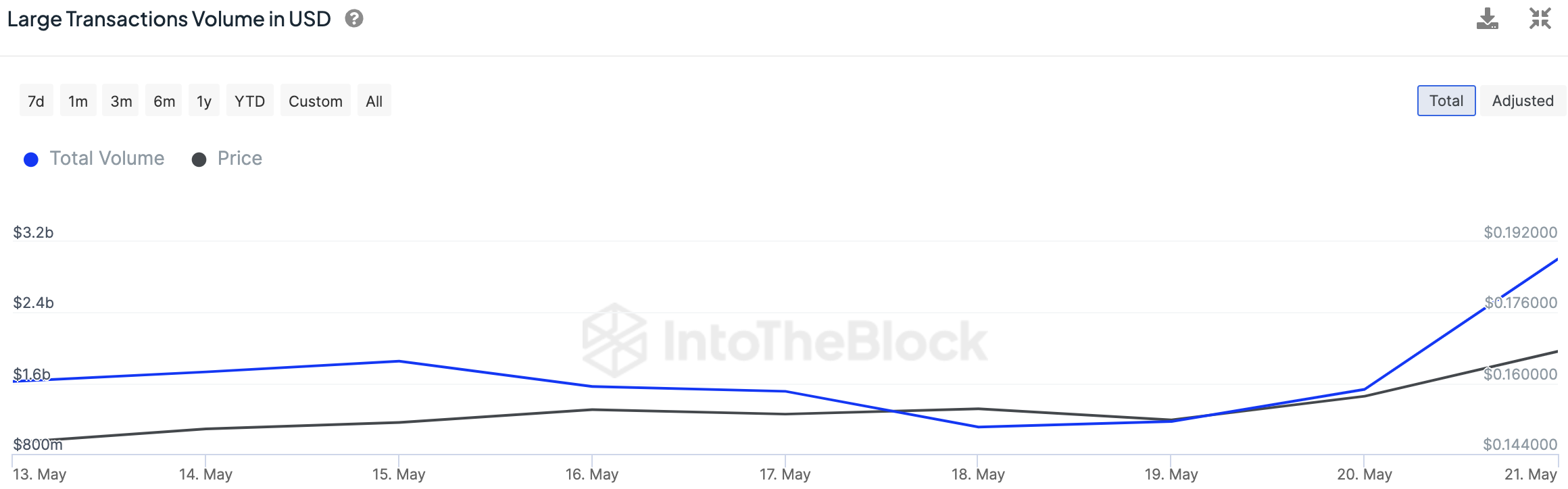
Task: Collapse the chart from fullscreen
Action: 1540,19
